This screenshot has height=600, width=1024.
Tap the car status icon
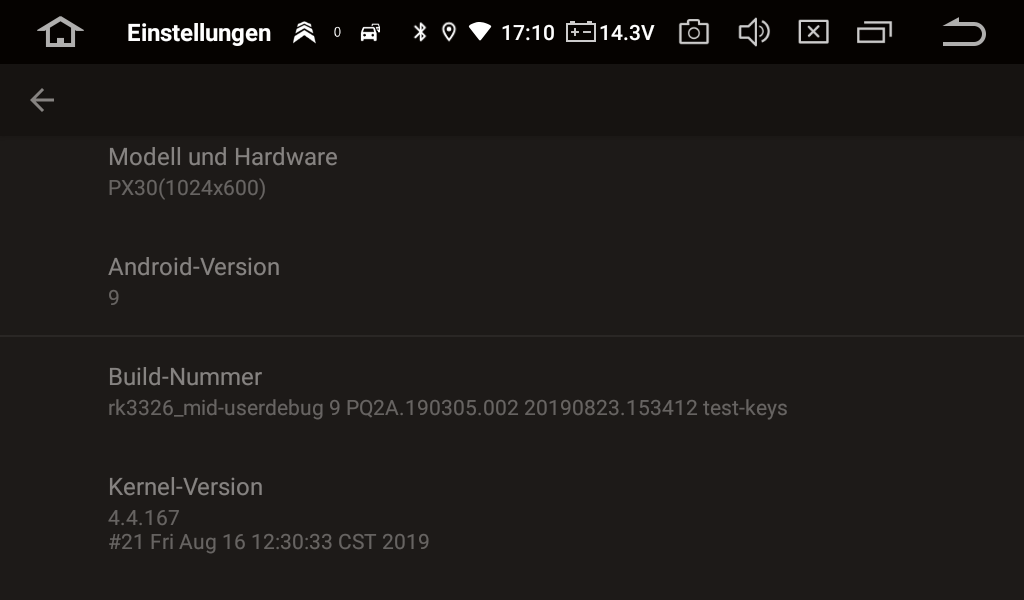370,32
